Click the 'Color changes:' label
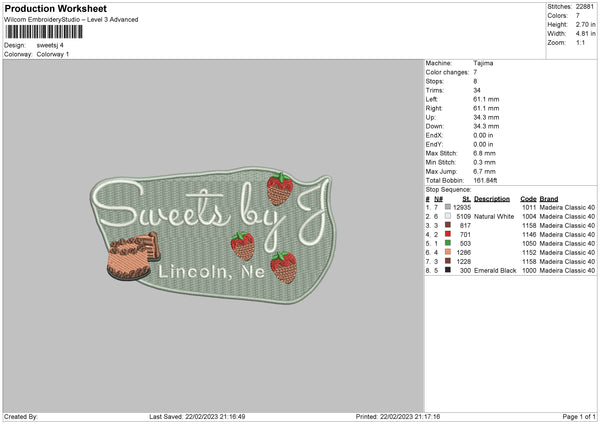 click(447, 72)
